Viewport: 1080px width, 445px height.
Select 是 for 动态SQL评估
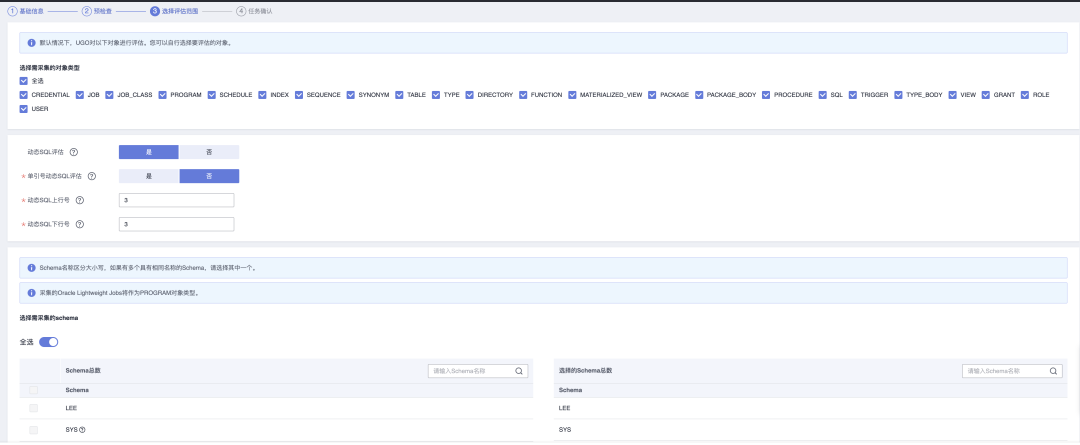click(149, 152)
